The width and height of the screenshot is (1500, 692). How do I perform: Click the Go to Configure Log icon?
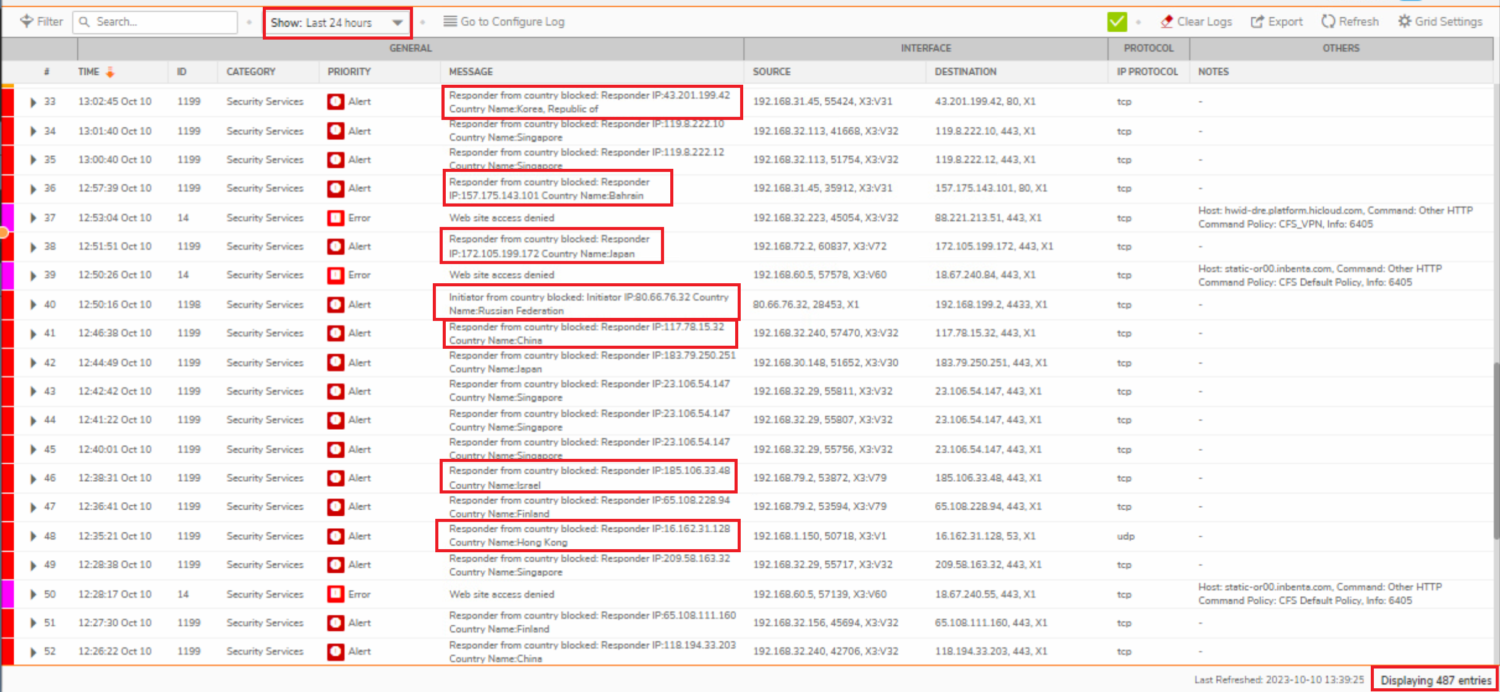click(x=450, y=21)
